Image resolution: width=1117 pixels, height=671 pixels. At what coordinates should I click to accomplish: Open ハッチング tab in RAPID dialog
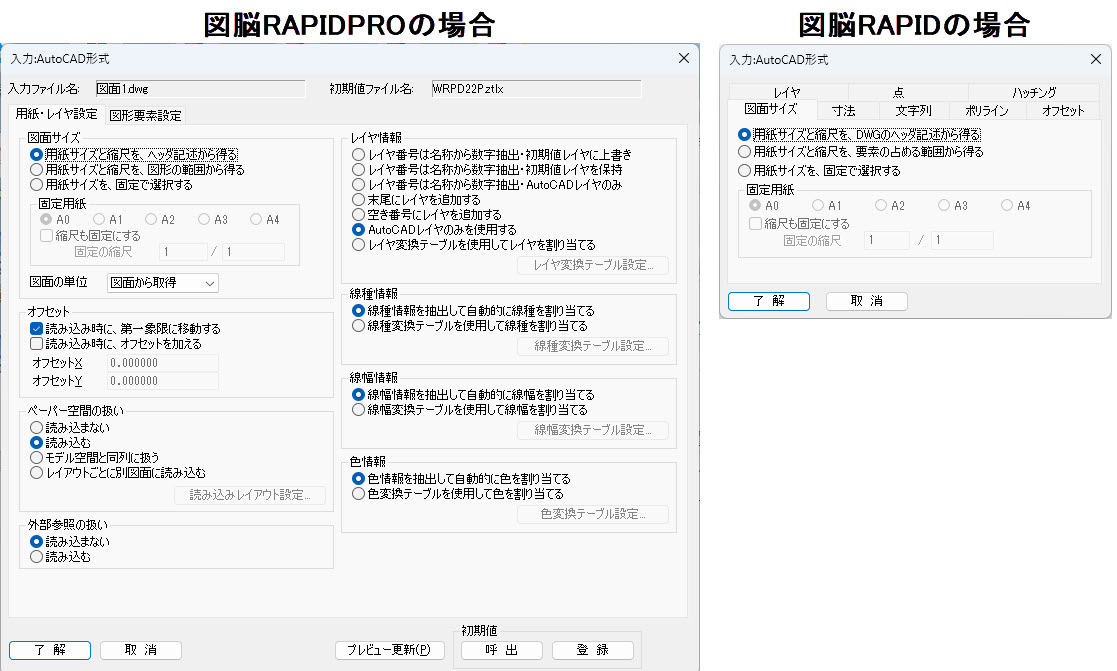click(1034, 92)
